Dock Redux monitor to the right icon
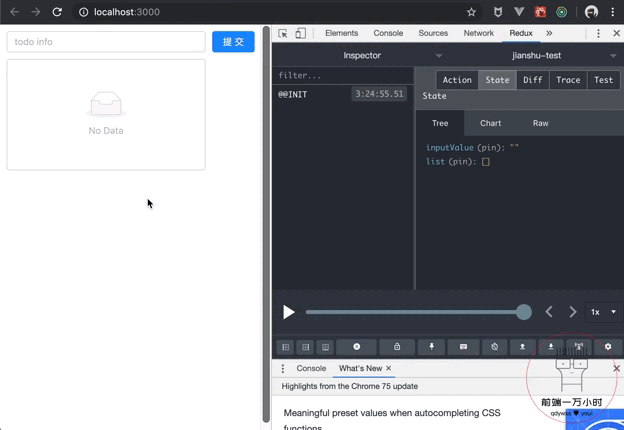 coord(305,347)
